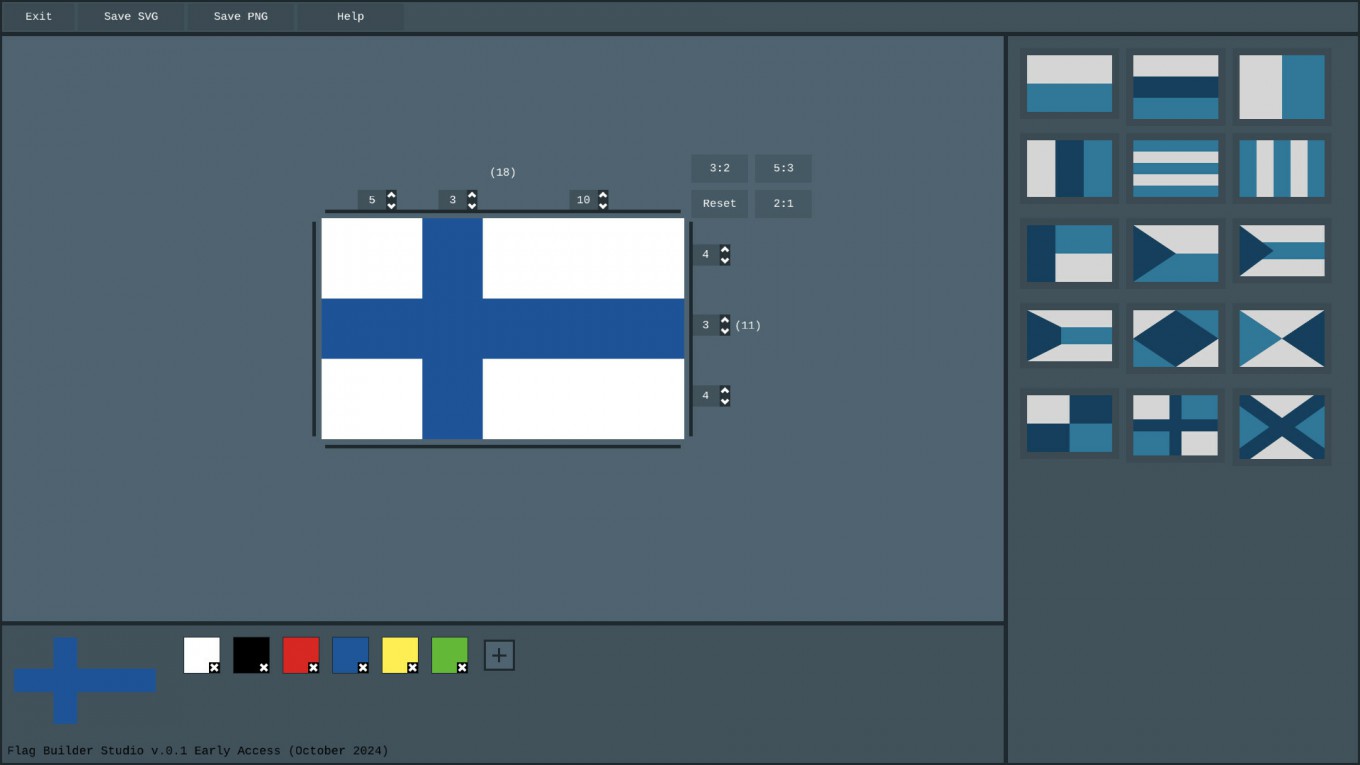Select the vertical tricolor flag template
This screenshot has height=765, width=1360.
pos(1069,168)
